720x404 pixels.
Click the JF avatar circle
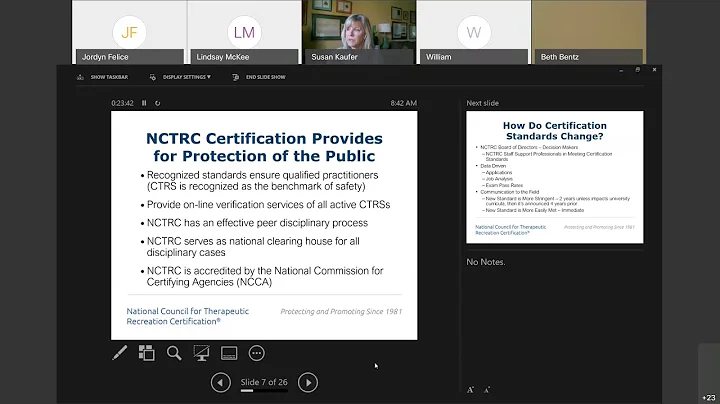tap(129, 32)
